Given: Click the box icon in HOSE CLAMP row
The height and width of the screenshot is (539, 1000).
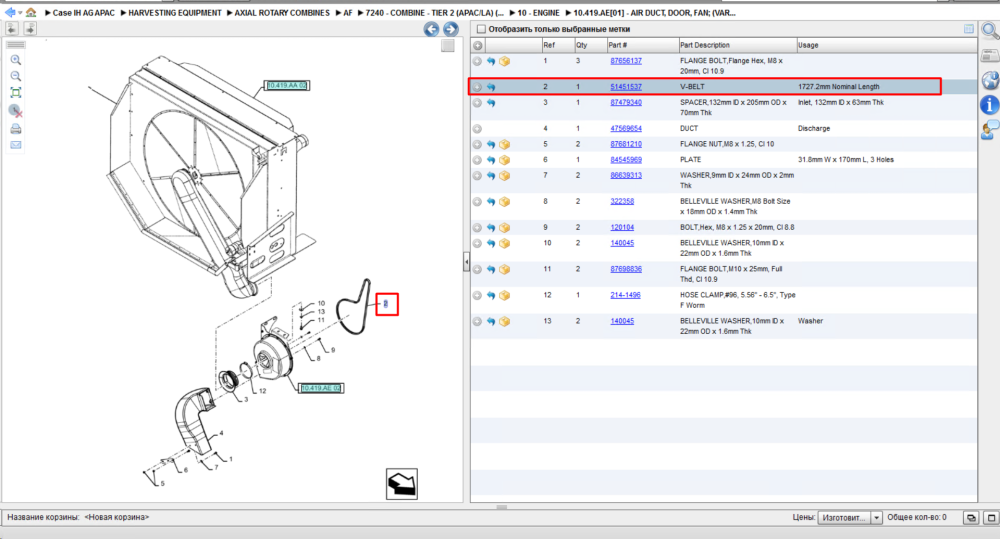Looking at the screenshot, I should click(504, 295).
